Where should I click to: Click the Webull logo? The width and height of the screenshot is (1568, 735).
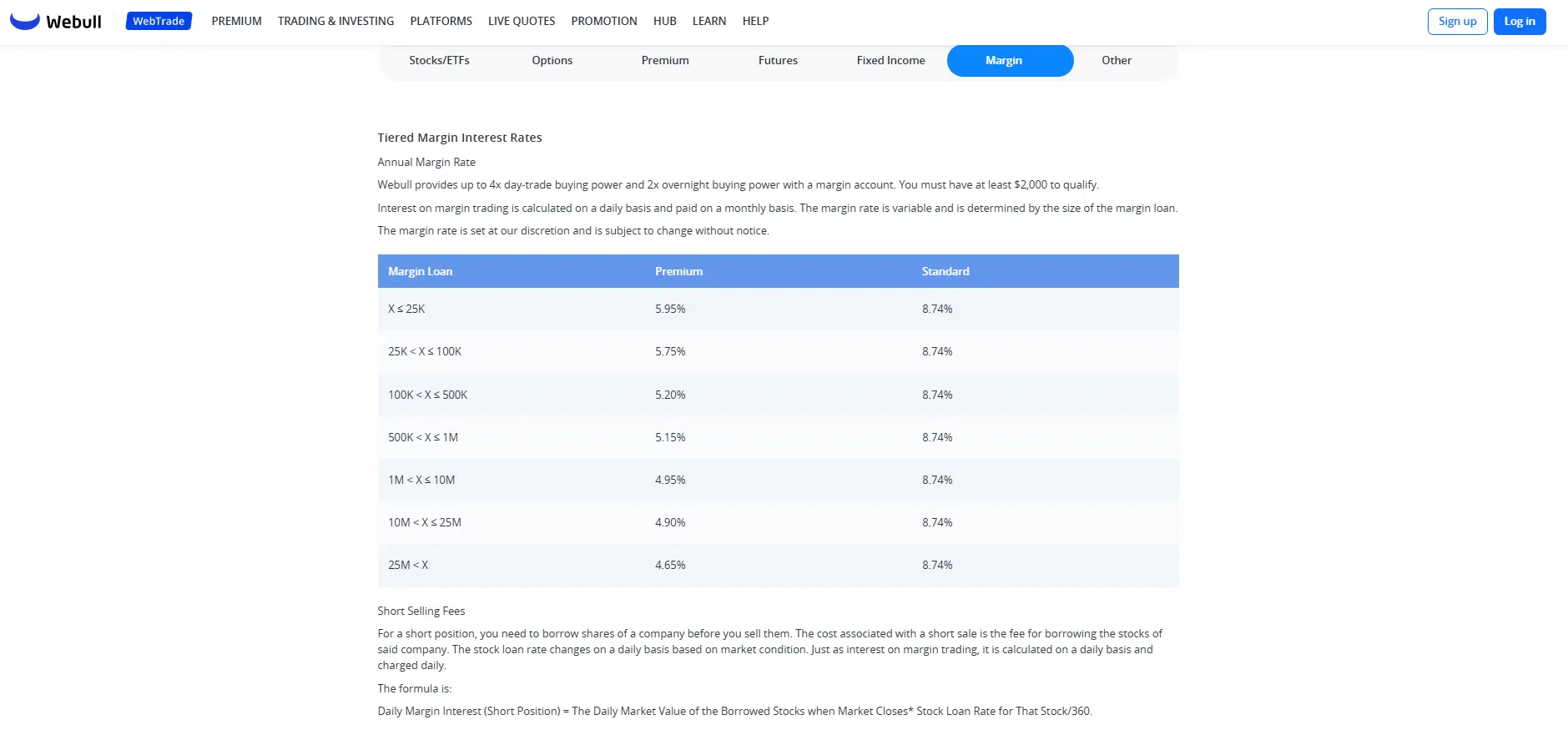(56, 22)
